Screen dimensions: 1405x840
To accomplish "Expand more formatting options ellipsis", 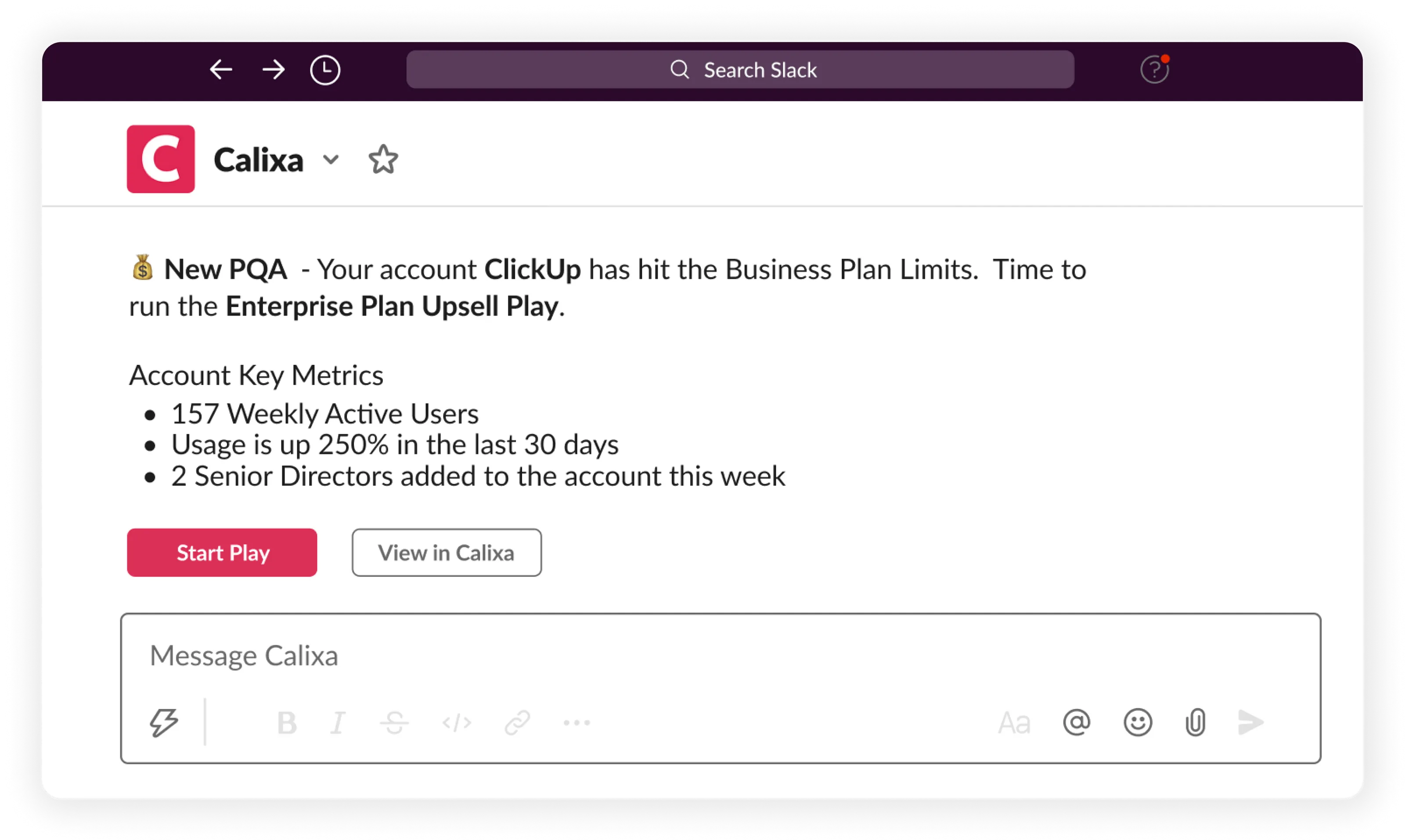I will [x=576, y=723].
